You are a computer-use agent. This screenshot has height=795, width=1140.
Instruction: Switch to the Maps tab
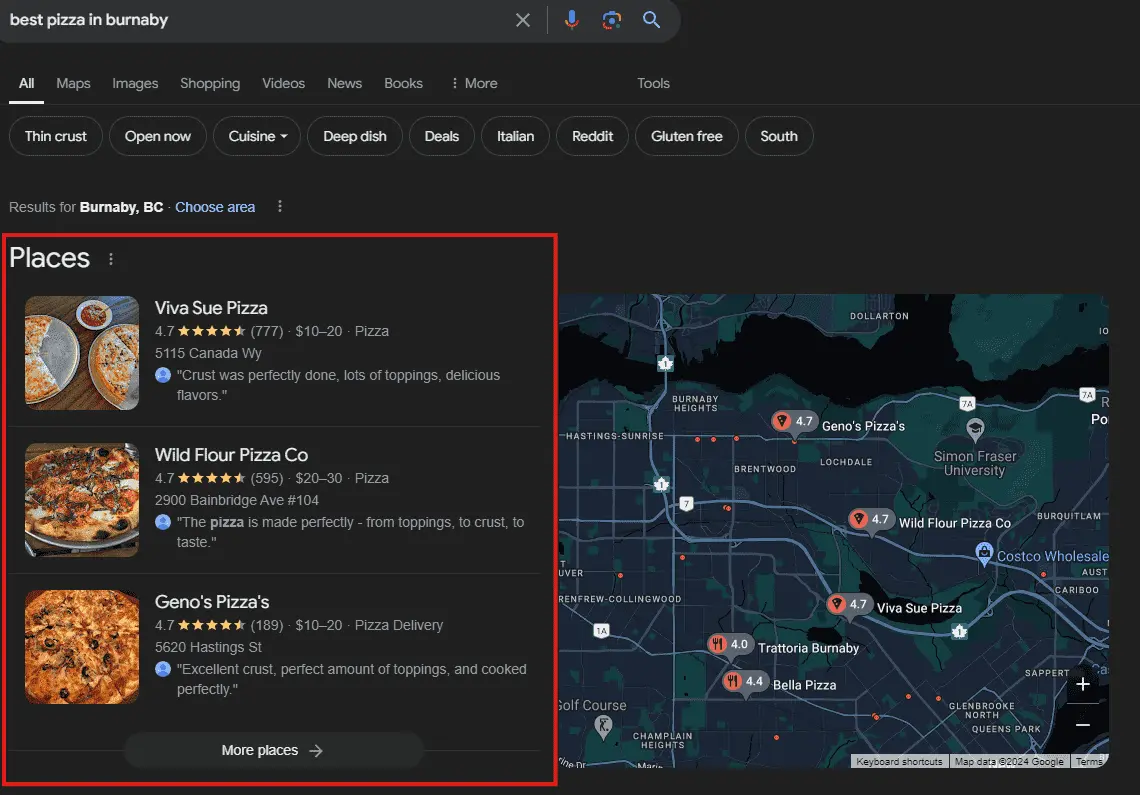[73, 84]
